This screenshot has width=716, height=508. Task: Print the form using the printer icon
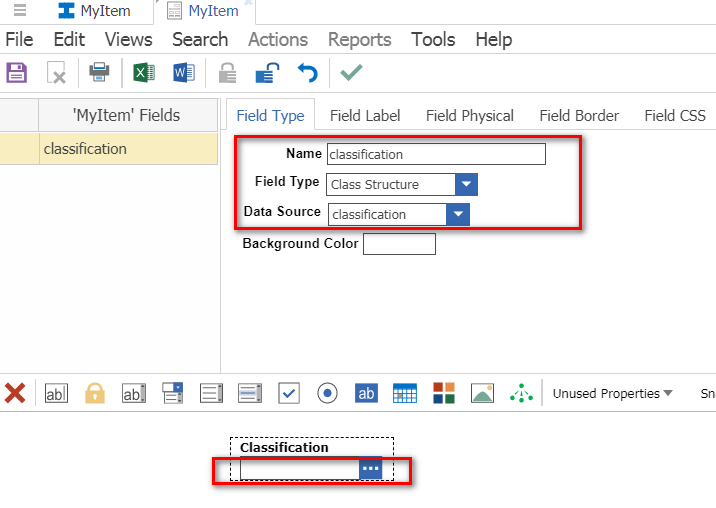pyautogui.click(x=99, y=72)
